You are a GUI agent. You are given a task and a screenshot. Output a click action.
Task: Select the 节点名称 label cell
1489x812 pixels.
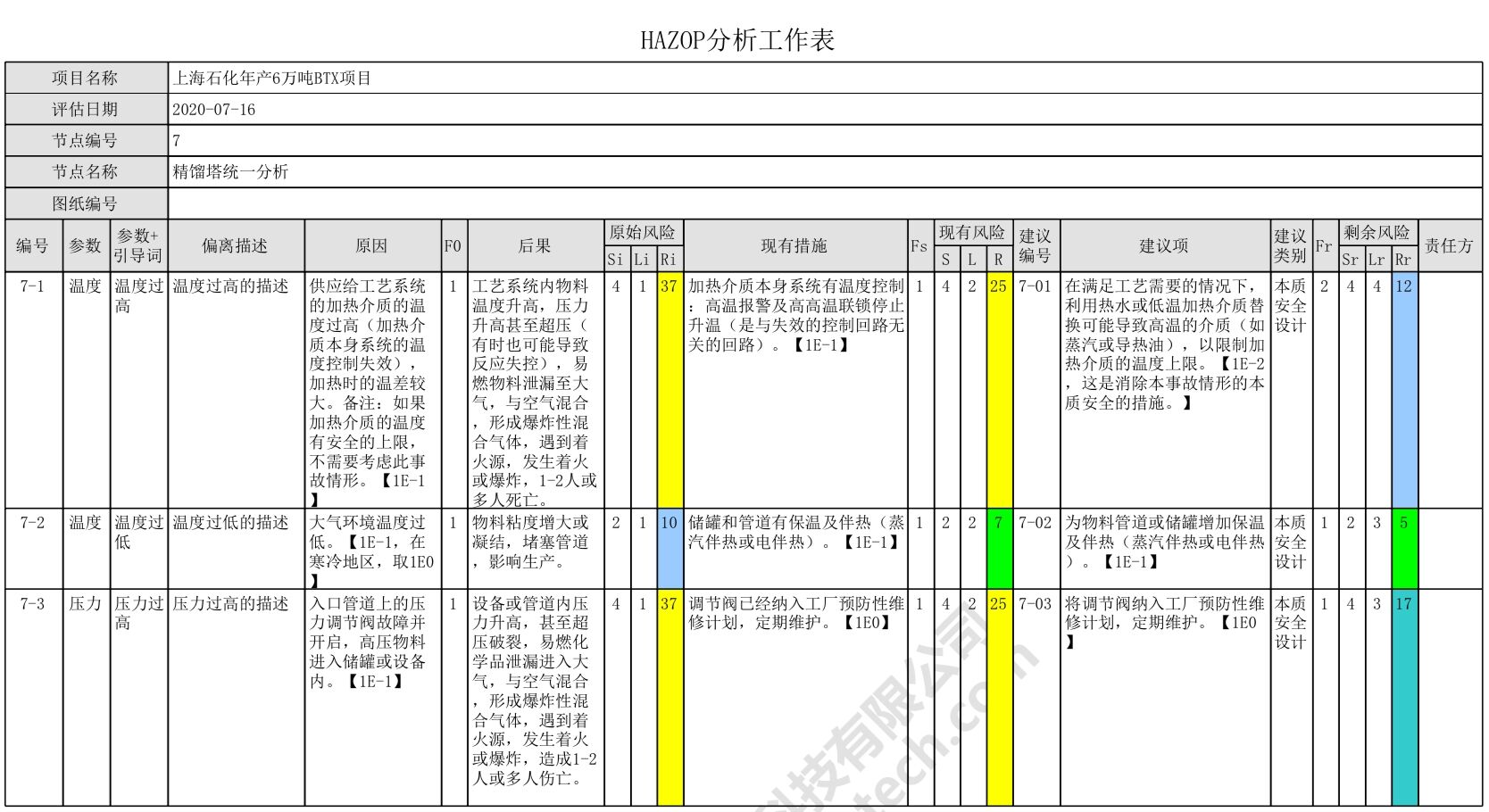click(x=86, y=172)
